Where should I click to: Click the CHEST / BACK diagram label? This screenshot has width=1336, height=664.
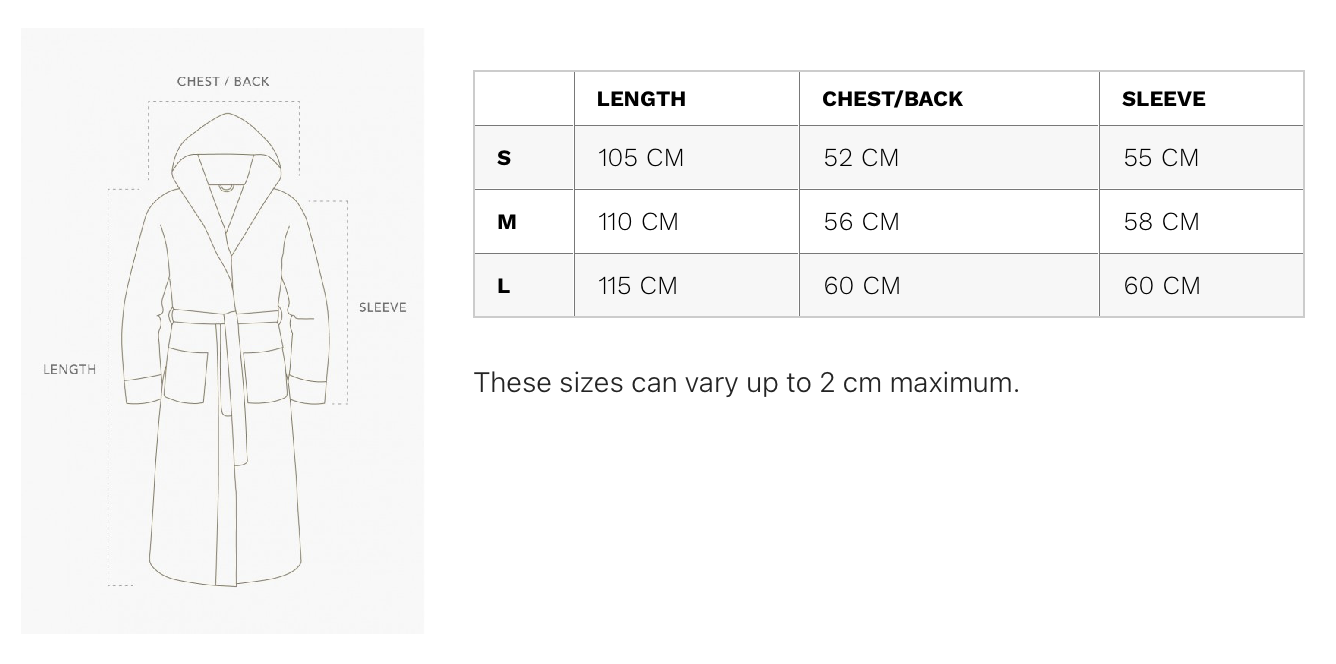point(223,81)
